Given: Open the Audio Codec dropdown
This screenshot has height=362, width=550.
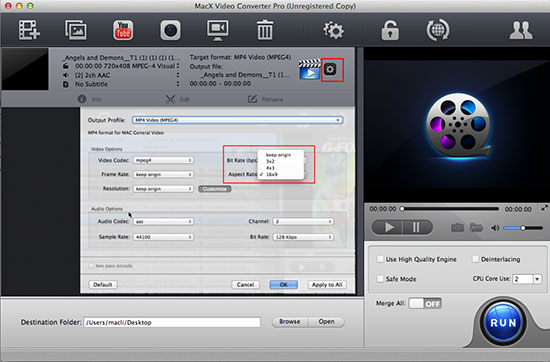Looking at the screenshot, I should point(163,221).
